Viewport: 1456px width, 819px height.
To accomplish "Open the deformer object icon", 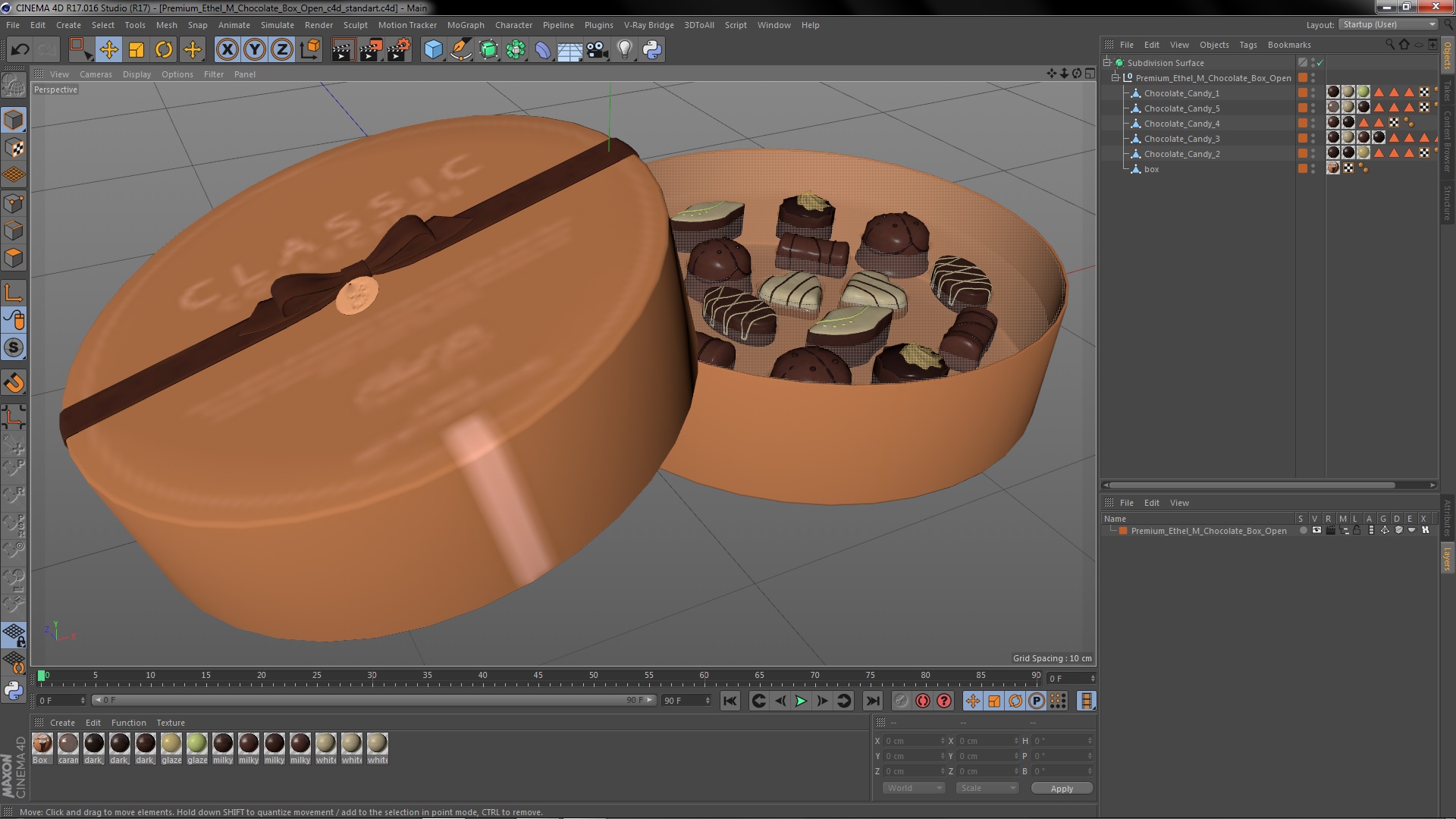I will 543,50.
